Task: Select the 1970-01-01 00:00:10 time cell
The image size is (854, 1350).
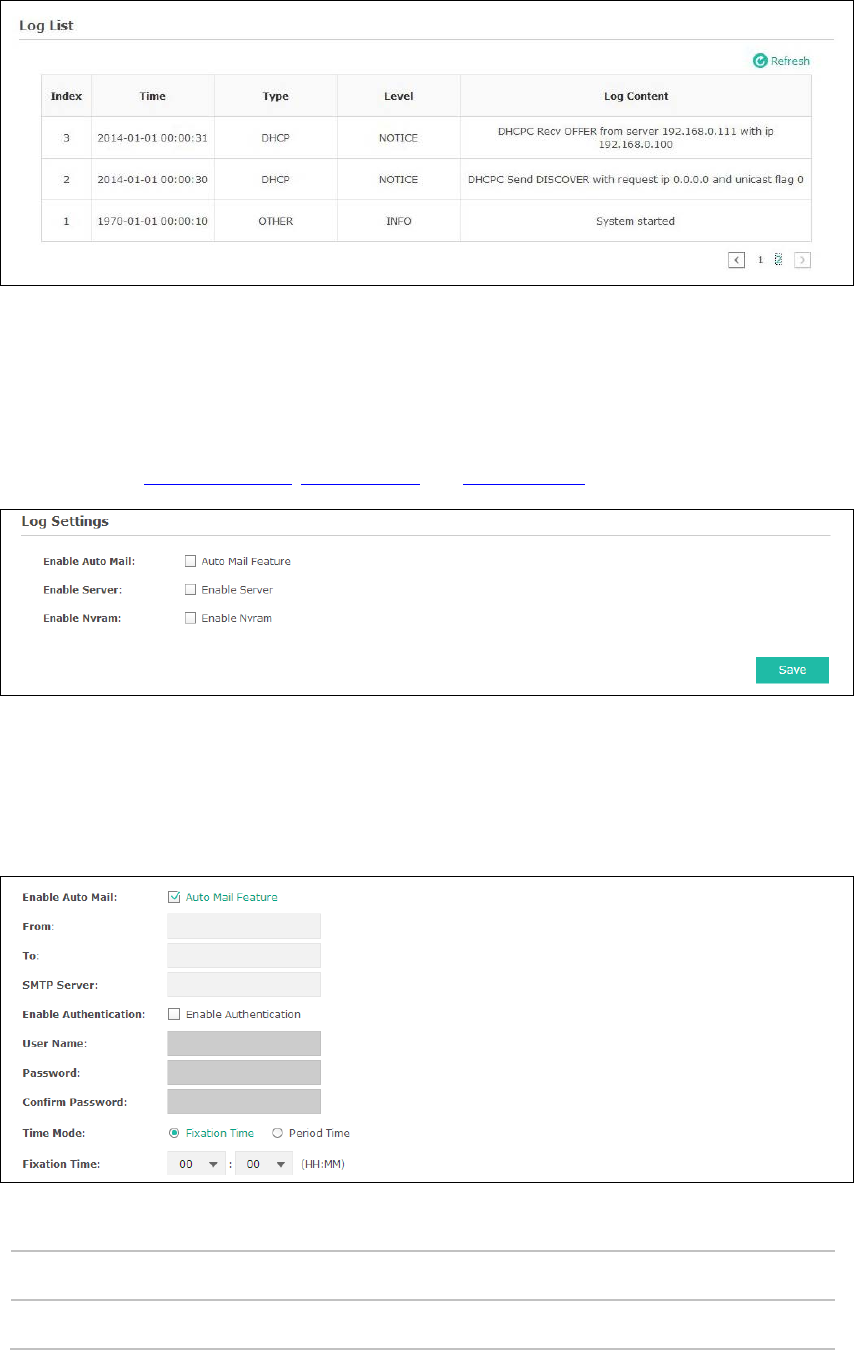Action: (x=153, y=221)
